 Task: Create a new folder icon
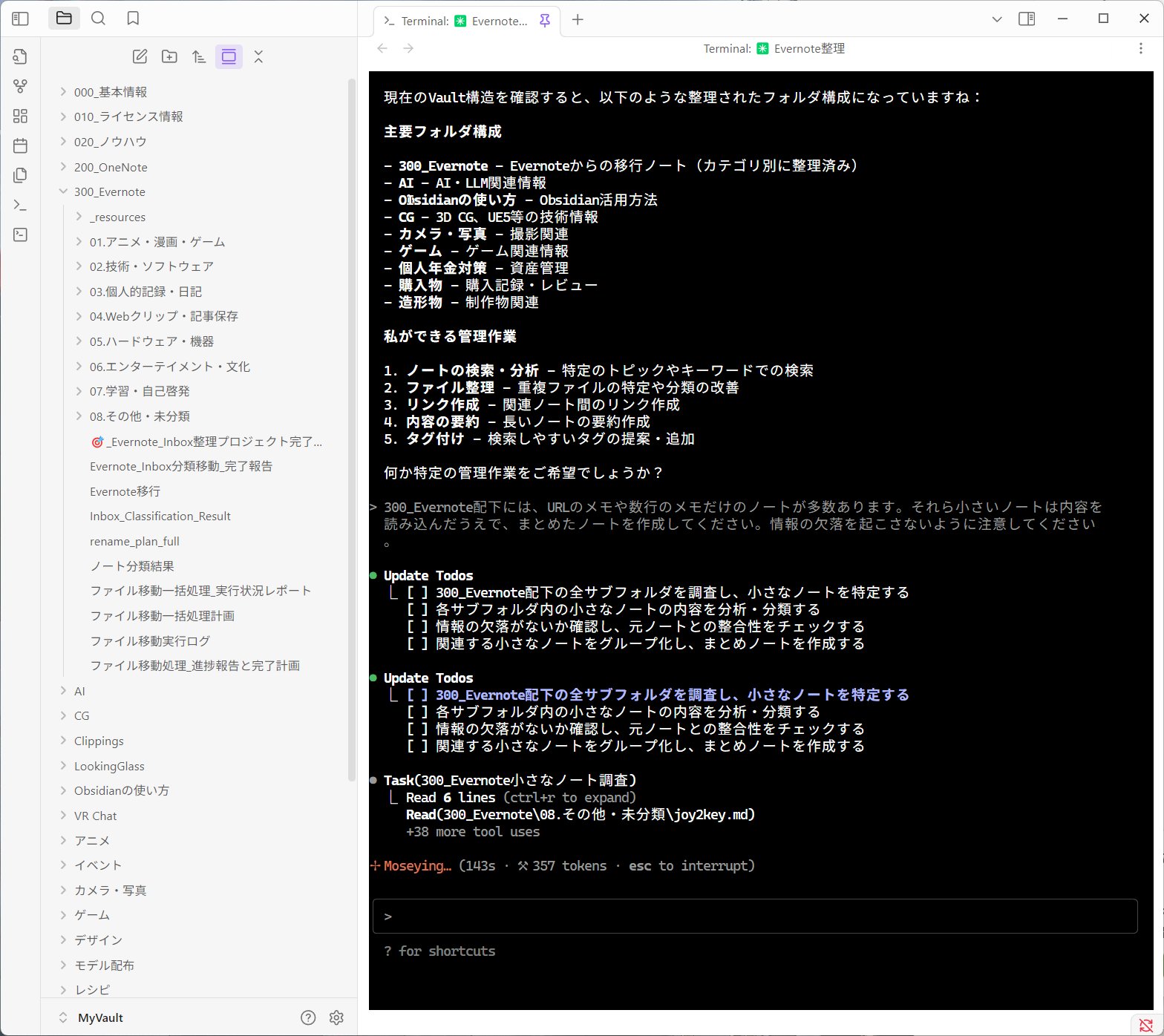(169, 56)
